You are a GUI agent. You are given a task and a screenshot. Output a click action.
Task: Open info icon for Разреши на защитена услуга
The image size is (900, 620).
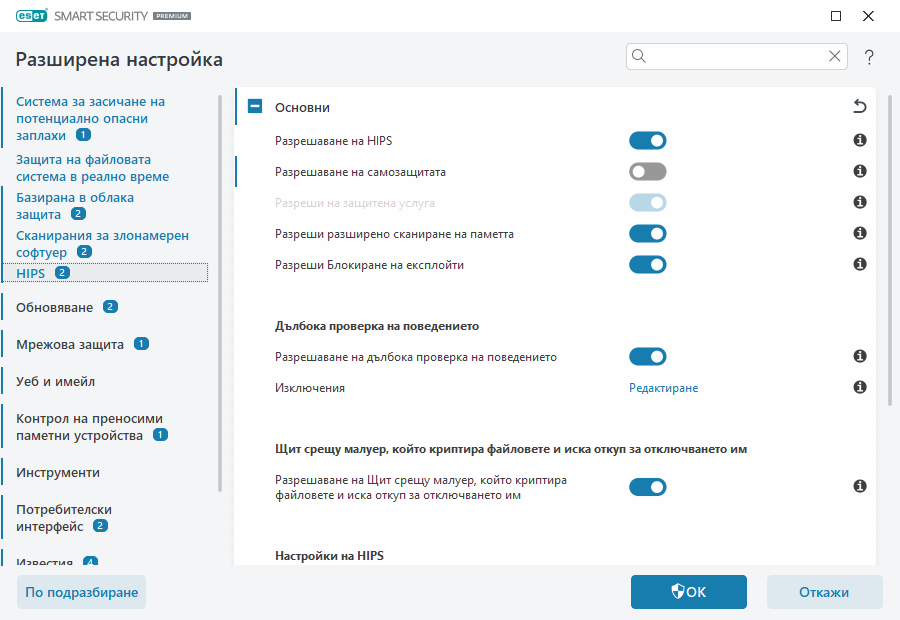[x=859, y=202]
